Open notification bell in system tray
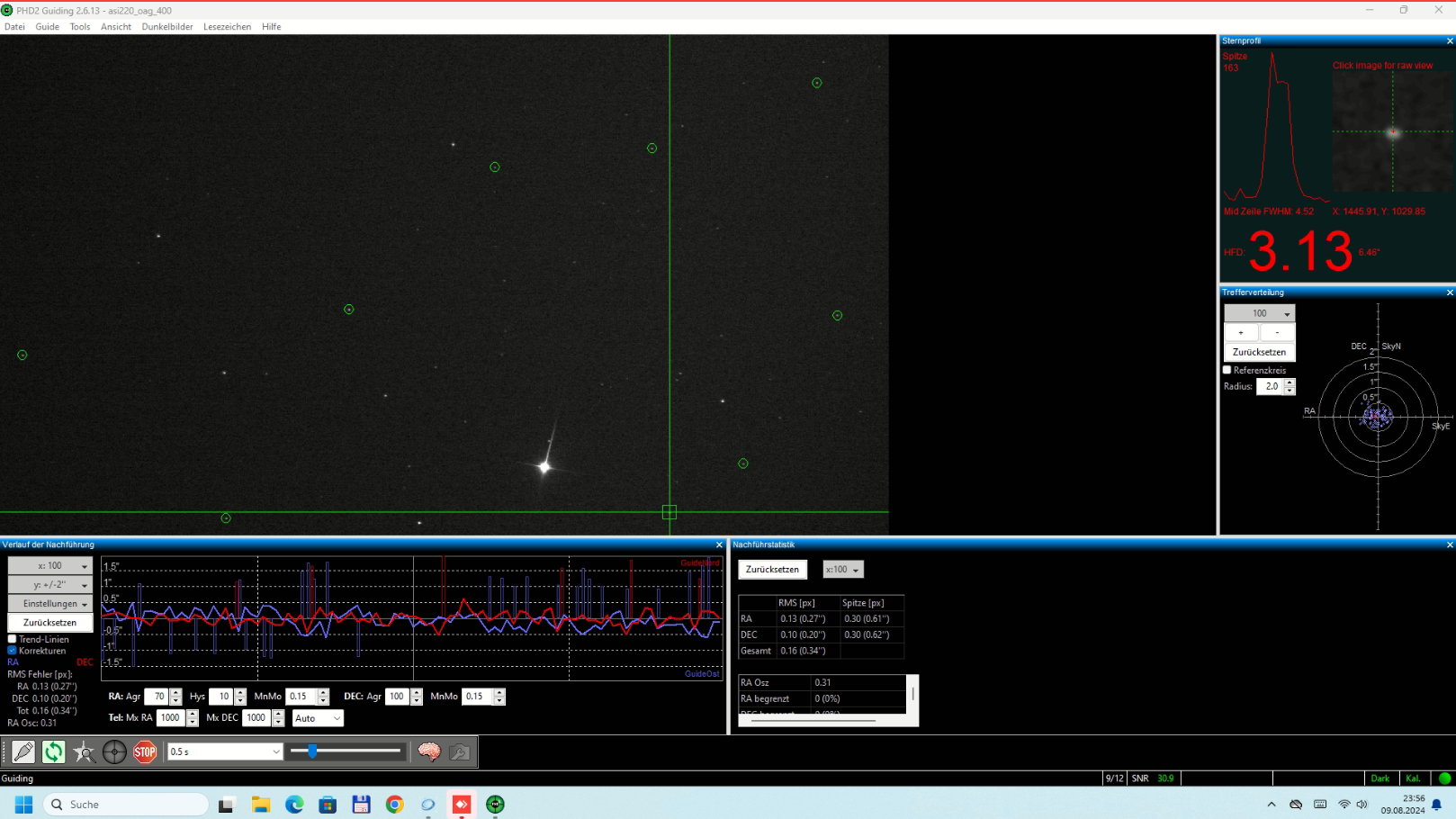The width and height of the screenshot is (1456, 819). coord(1437,805)
